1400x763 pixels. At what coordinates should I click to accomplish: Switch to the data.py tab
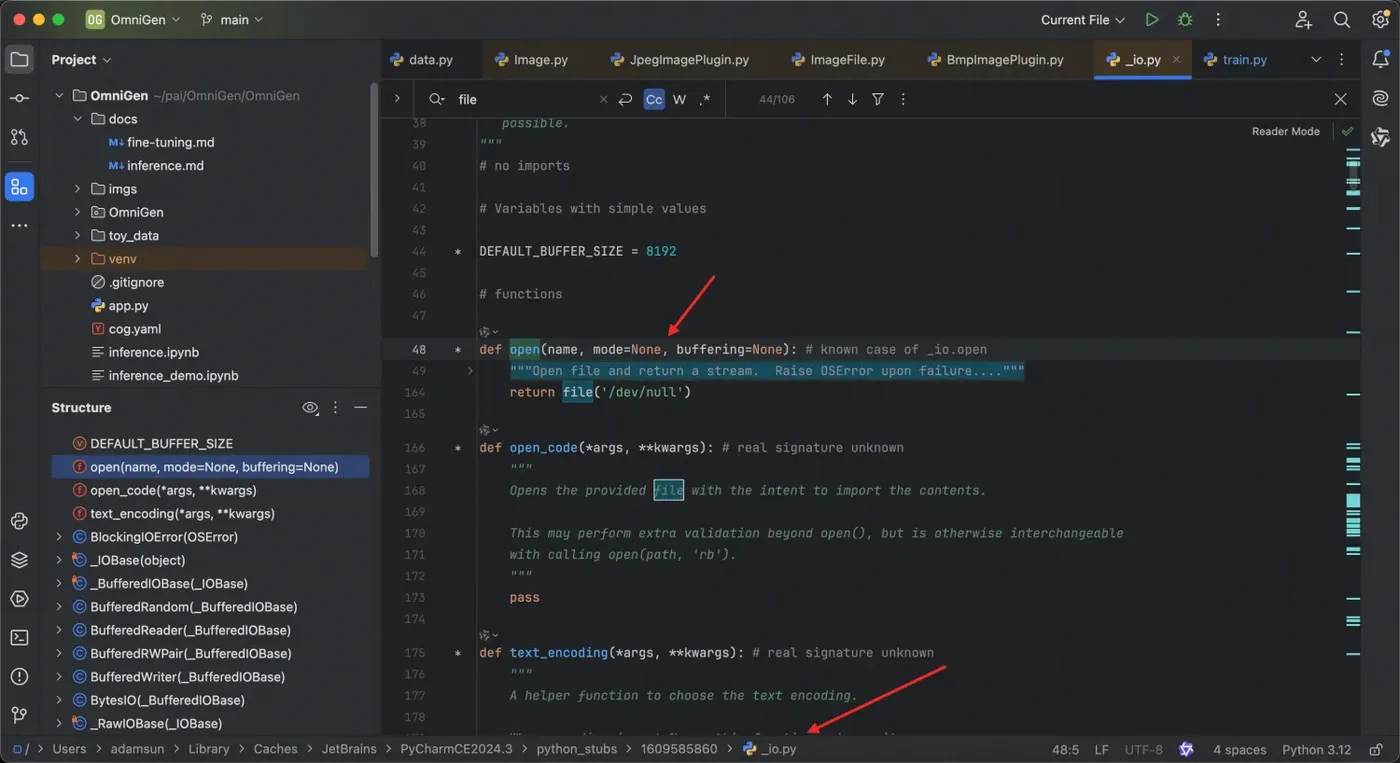click(421, 60)
